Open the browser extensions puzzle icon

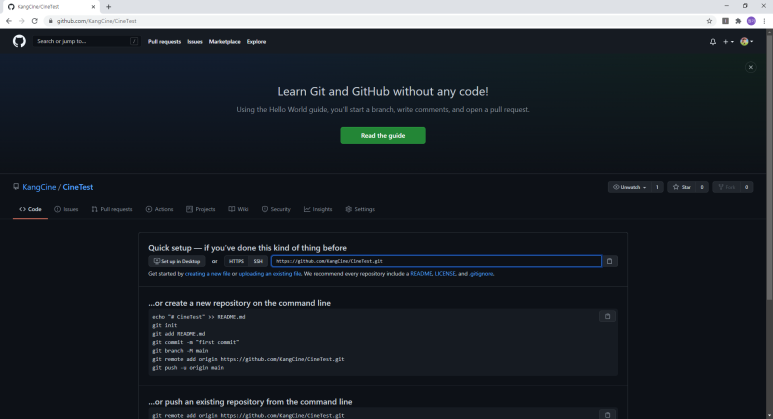pos(738,21)
